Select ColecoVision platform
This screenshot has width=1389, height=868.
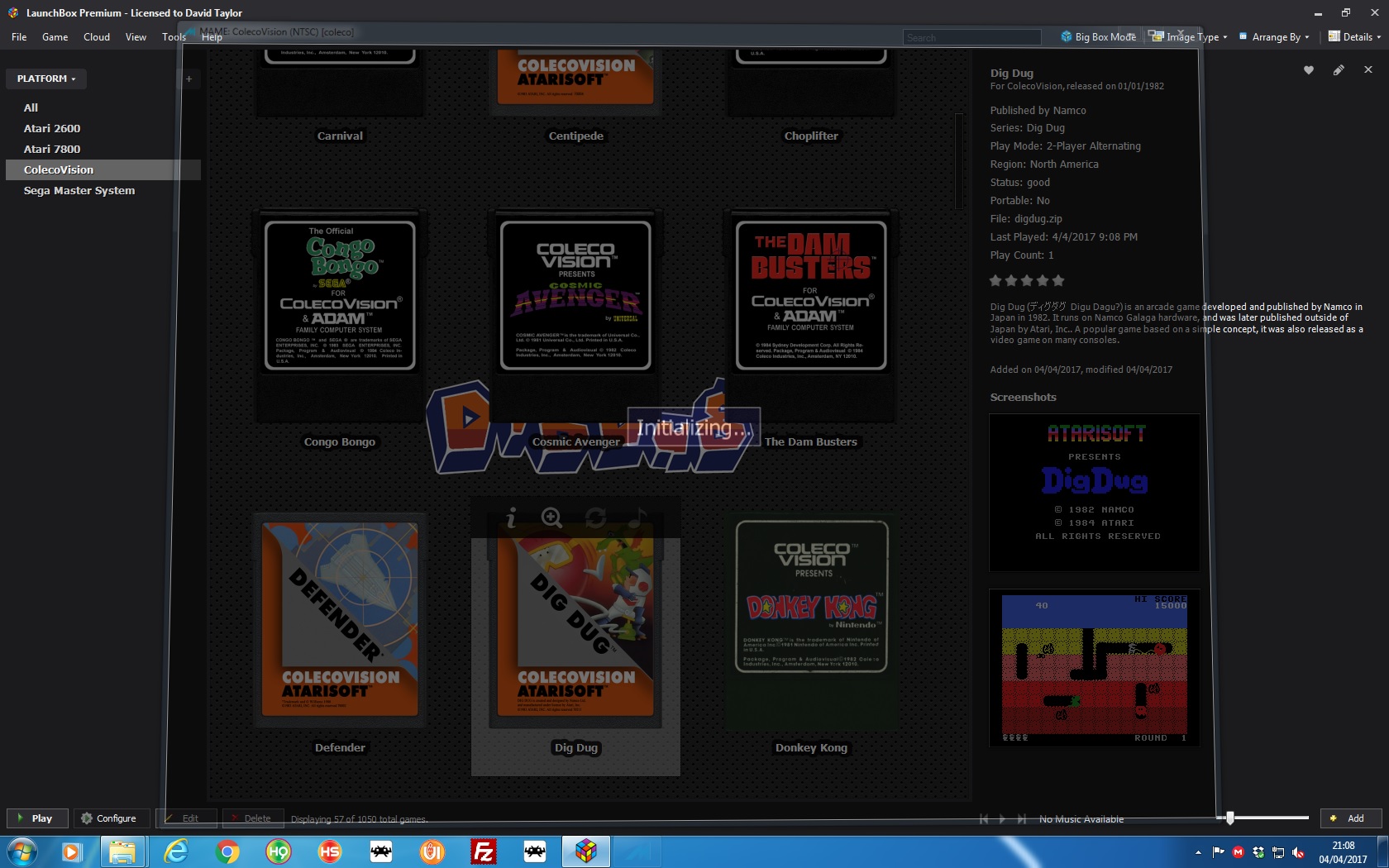(103, 169)
